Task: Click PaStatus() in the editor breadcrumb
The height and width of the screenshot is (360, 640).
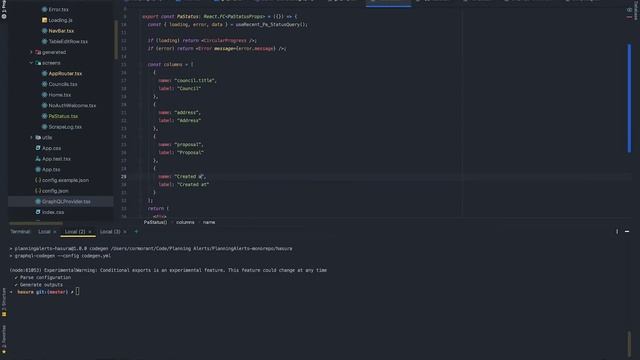Action: [156, 222]
